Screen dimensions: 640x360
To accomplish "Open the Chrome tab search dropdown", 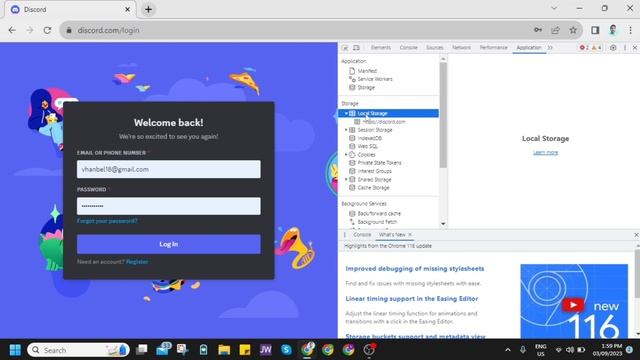I will 554,8.
